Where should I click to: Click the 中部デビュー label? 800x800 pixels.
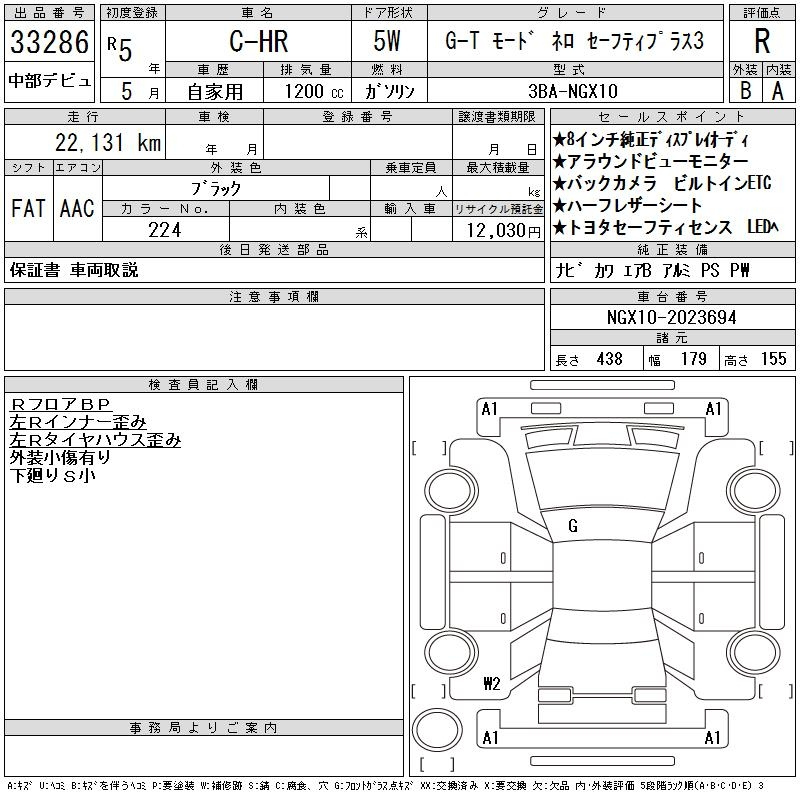click(x=50, y=81)
